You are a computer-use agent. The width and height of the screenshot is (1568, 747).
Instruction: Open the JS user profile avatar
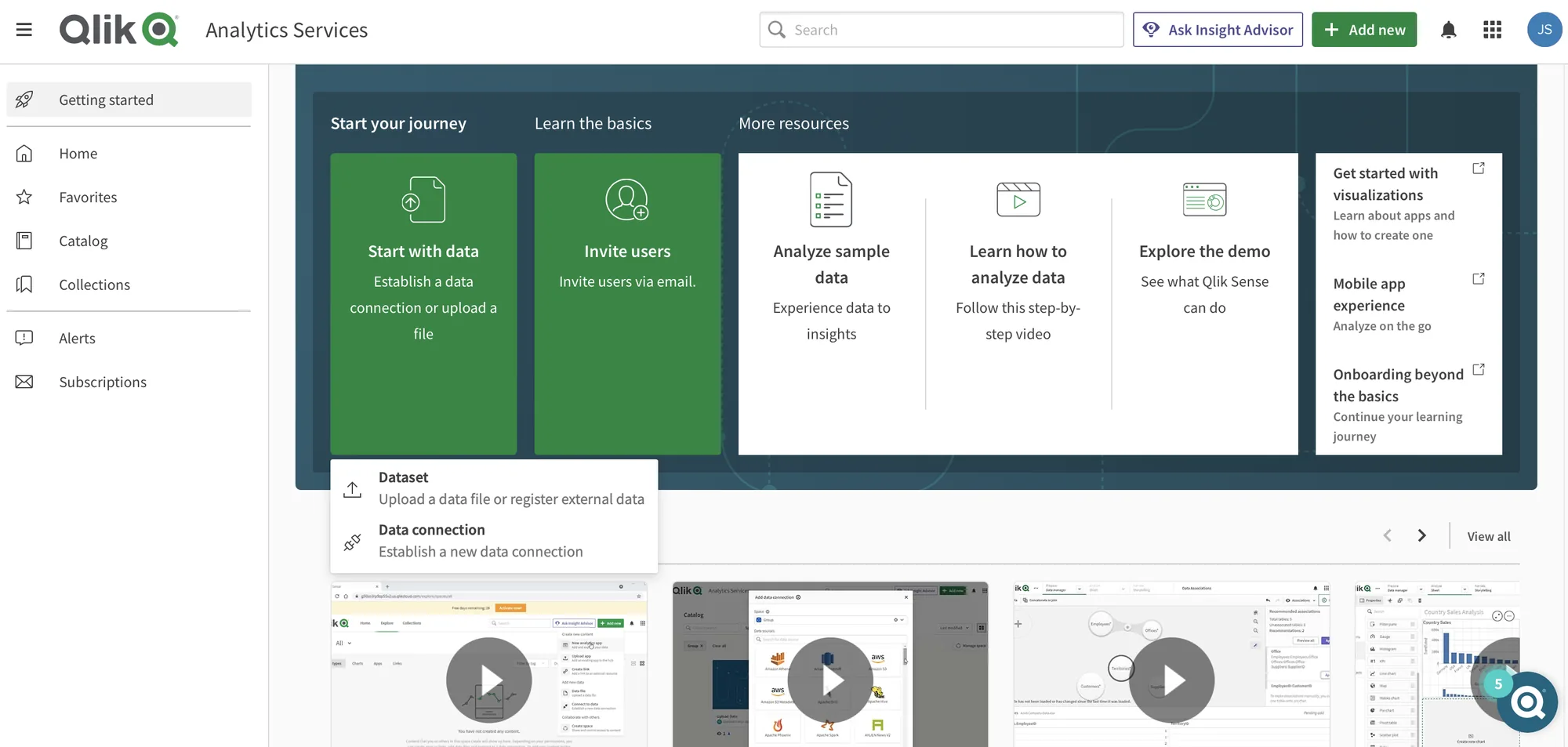[1544, 30]
